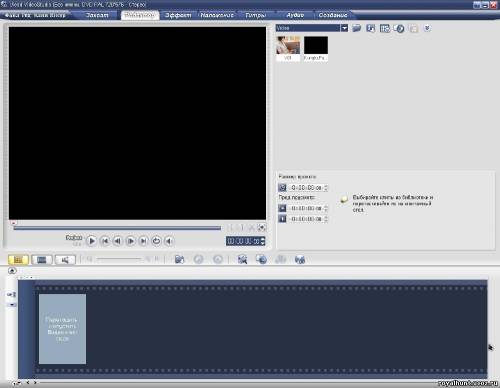Click the play button under preview

(x=92, y=241)
